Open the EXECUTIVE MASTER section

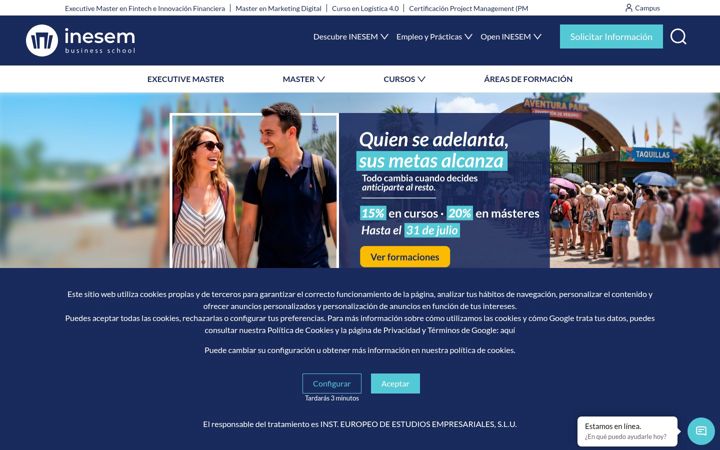point(186,79)
